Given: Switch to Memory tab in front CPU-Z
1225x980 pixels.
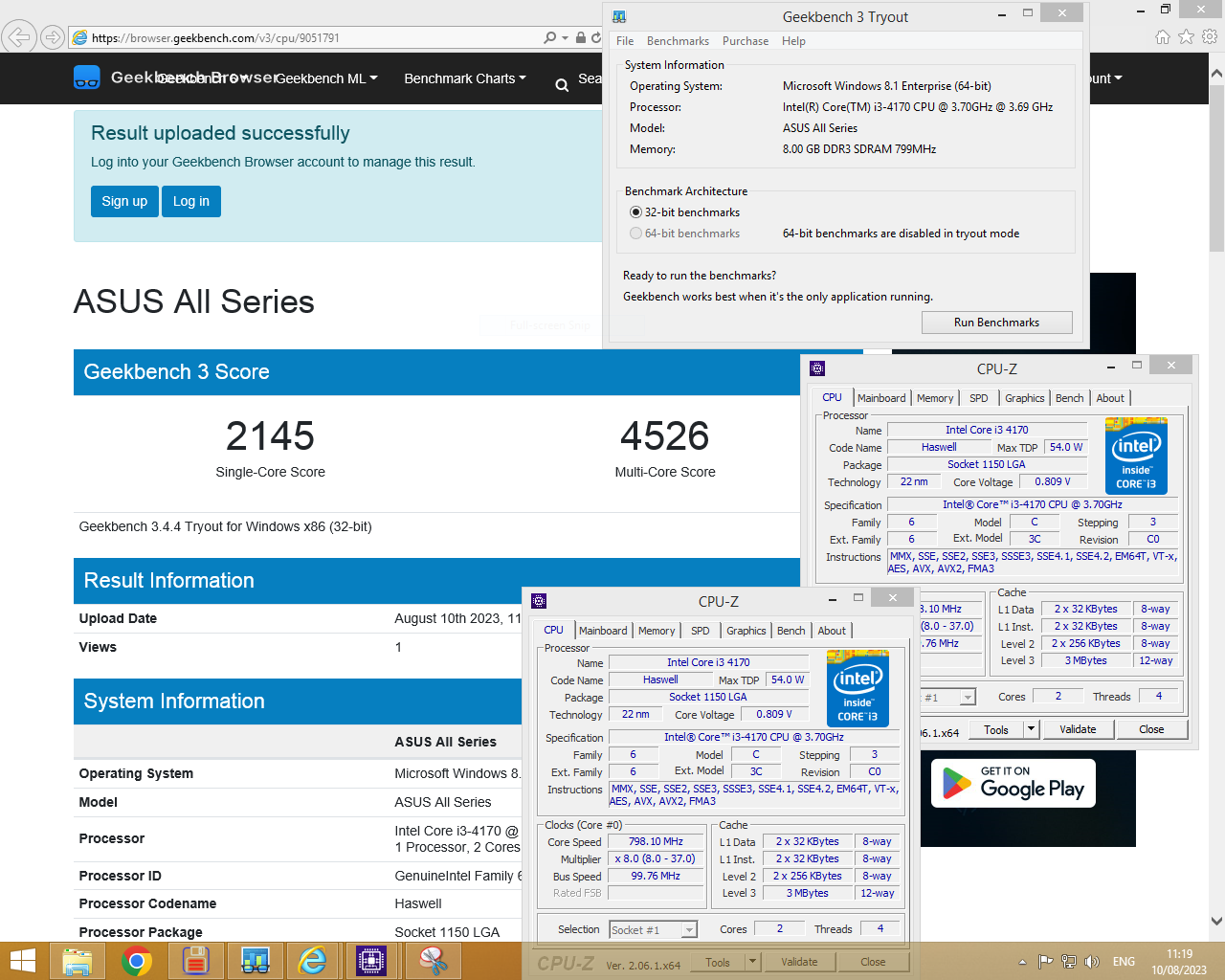Looking at the screenshot, I should (x=657, y=631).
